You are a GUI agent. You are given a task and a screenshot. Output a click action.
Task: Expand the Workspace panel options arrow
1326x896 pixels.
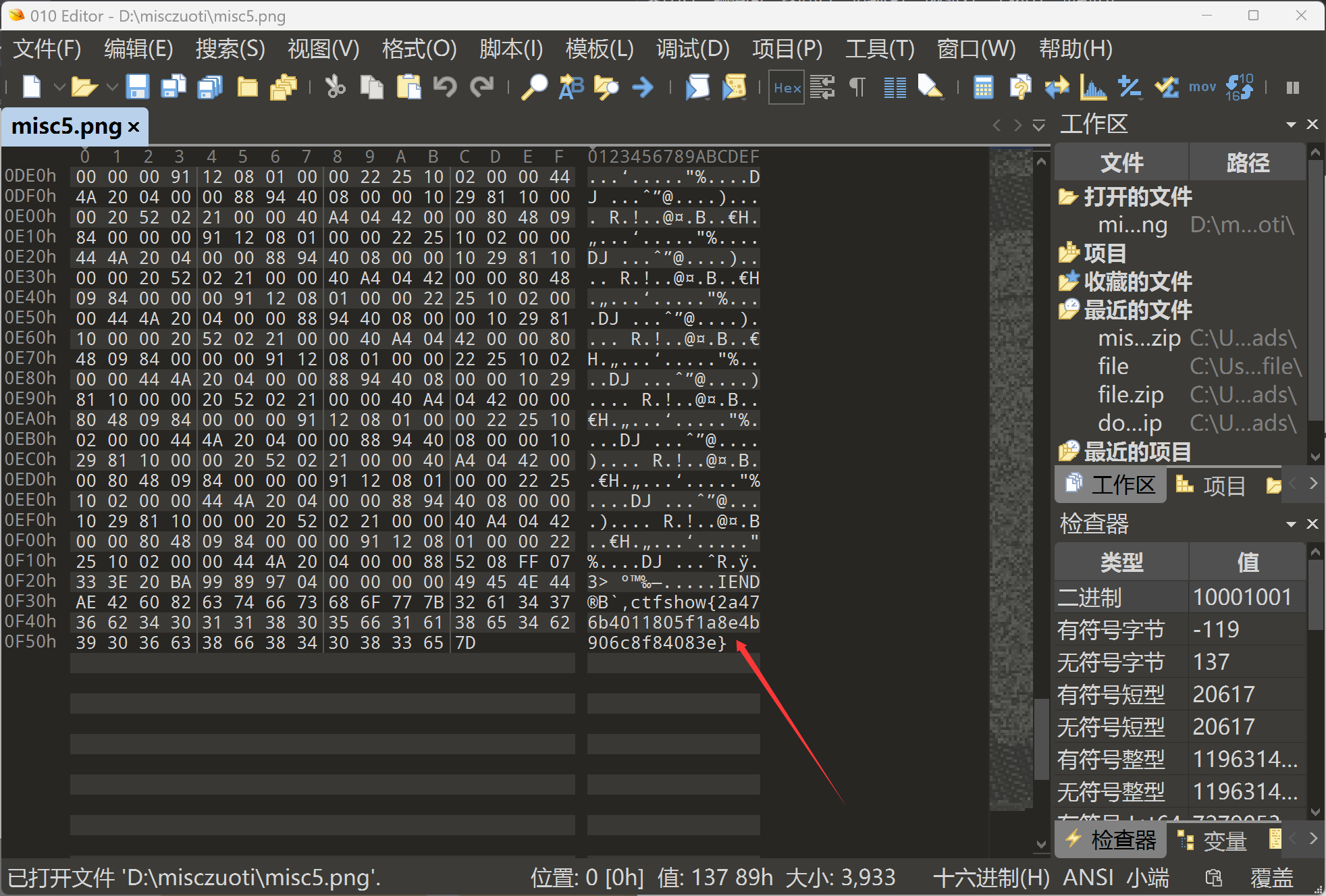coord(1291,125)
